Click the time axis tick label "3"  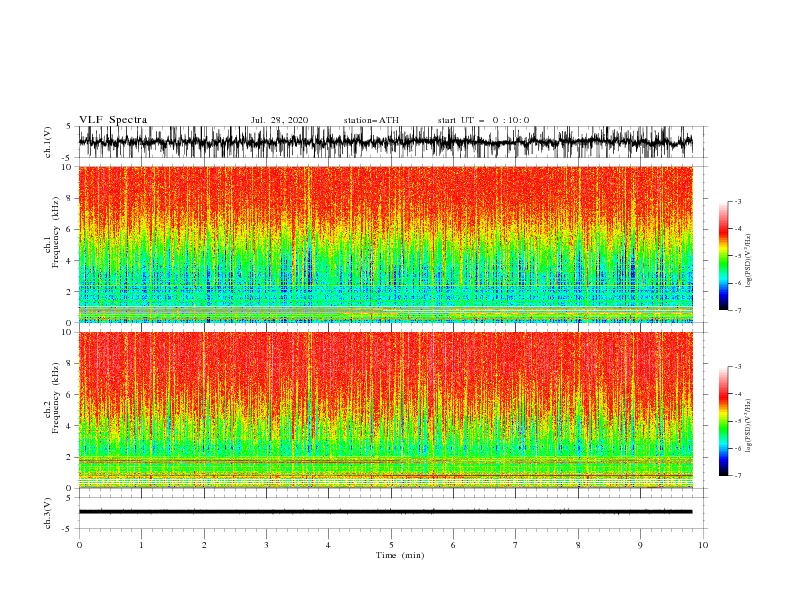click(266, 545)
